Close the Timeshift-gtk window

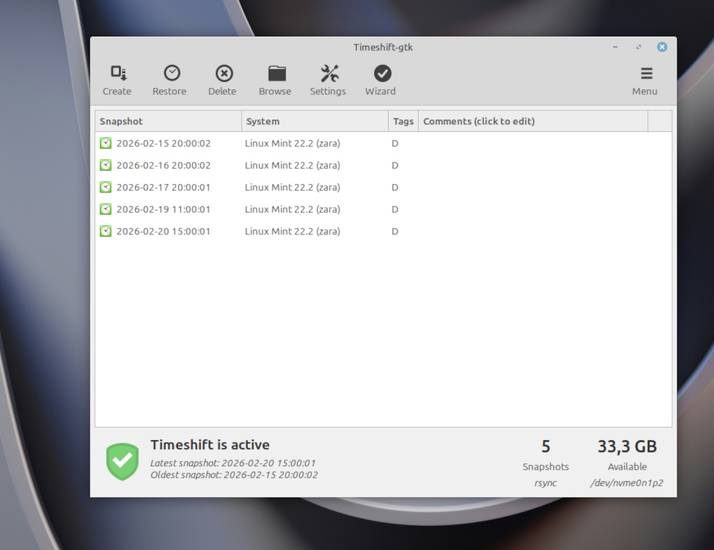coord(662,47)
